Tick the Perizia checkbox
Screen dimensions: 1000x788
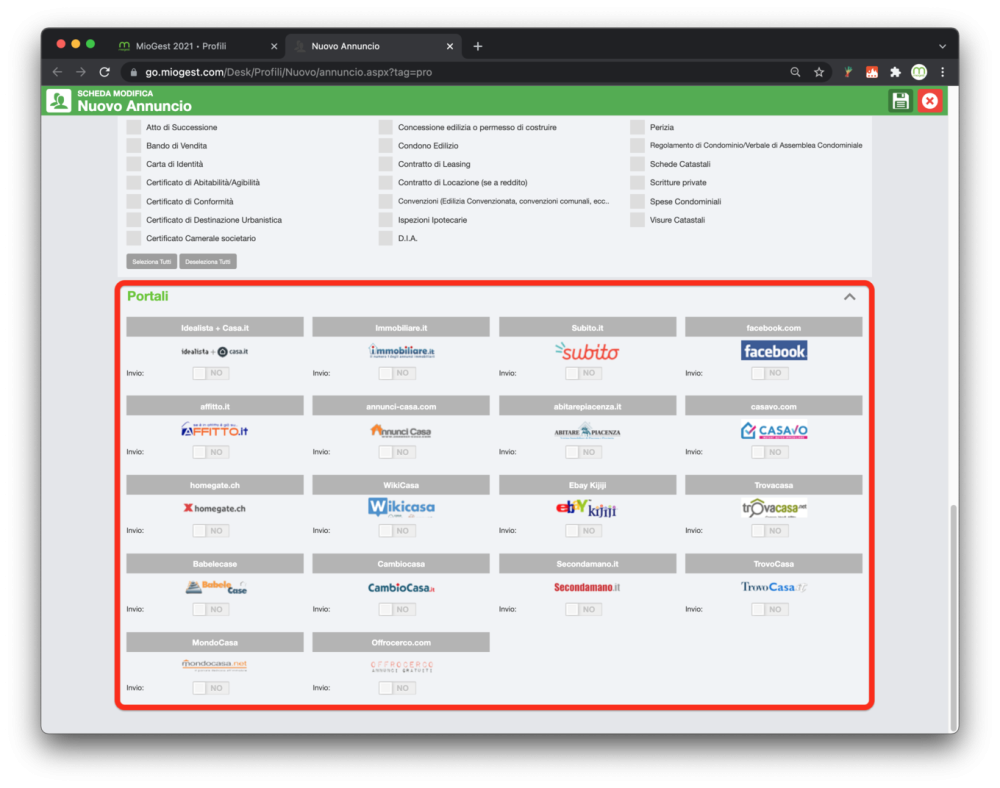(637, 127)
